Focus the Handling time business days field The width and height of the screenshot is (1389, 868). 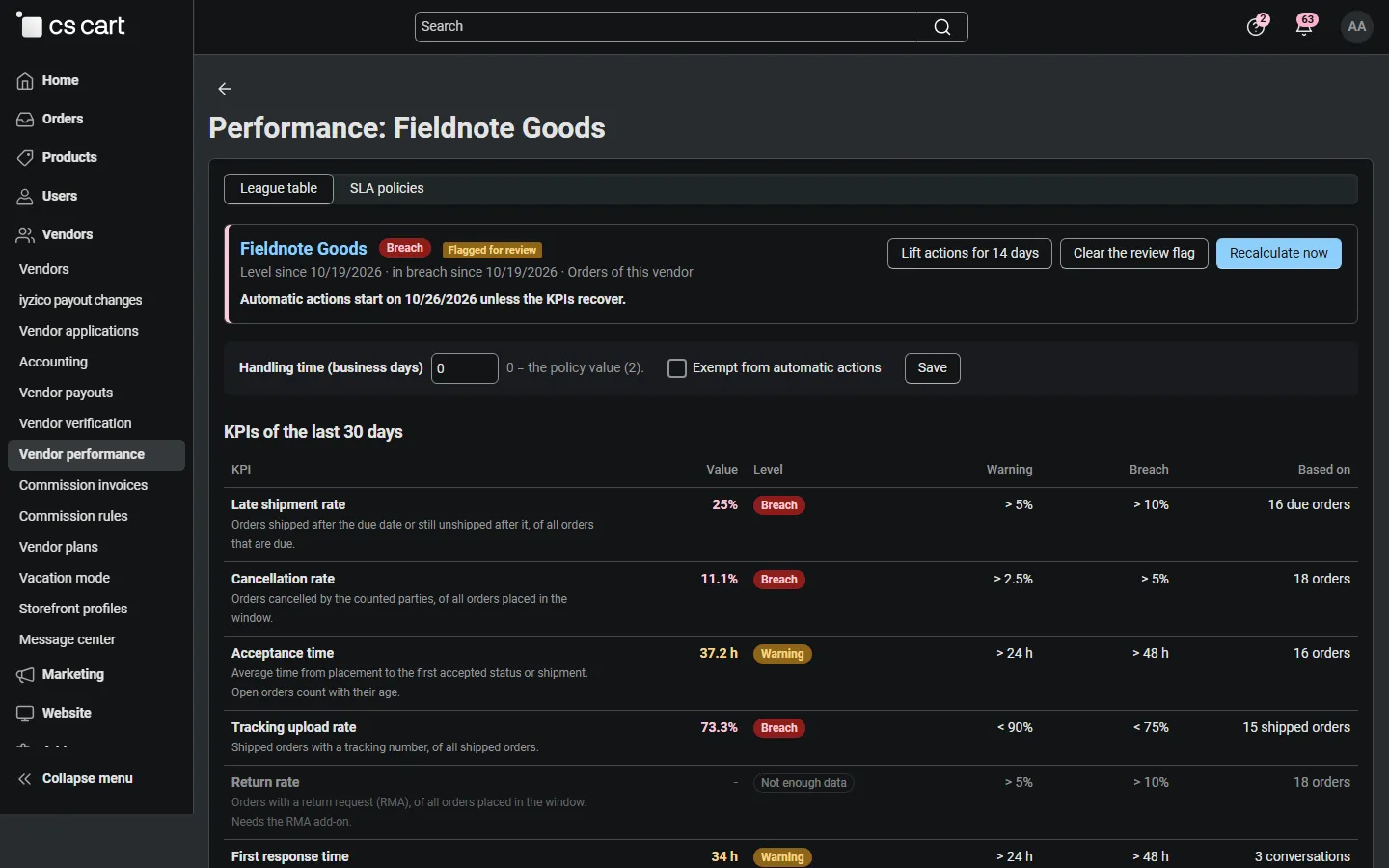[x=465, y=368]
